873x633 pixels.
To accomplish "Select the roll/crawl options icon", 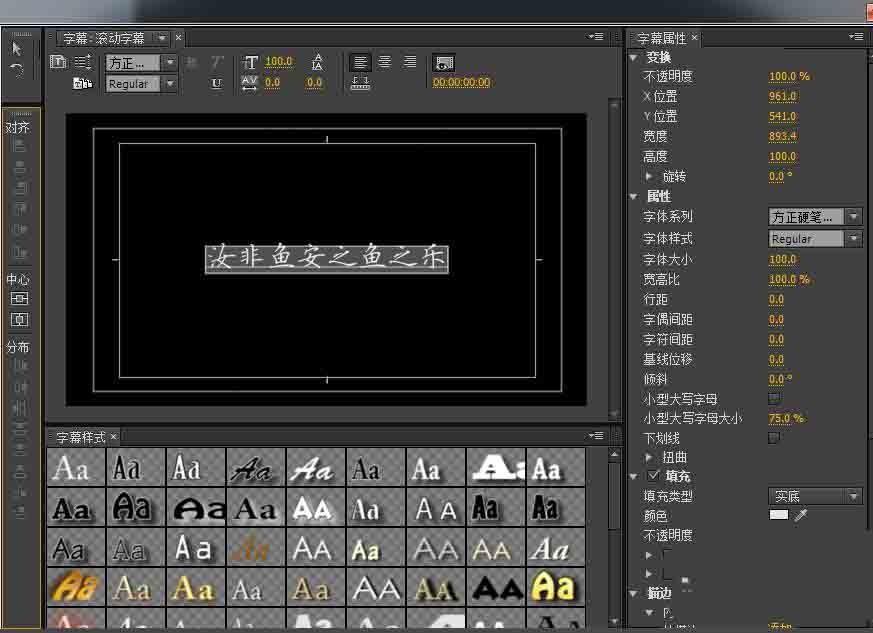I will point(82,62).
